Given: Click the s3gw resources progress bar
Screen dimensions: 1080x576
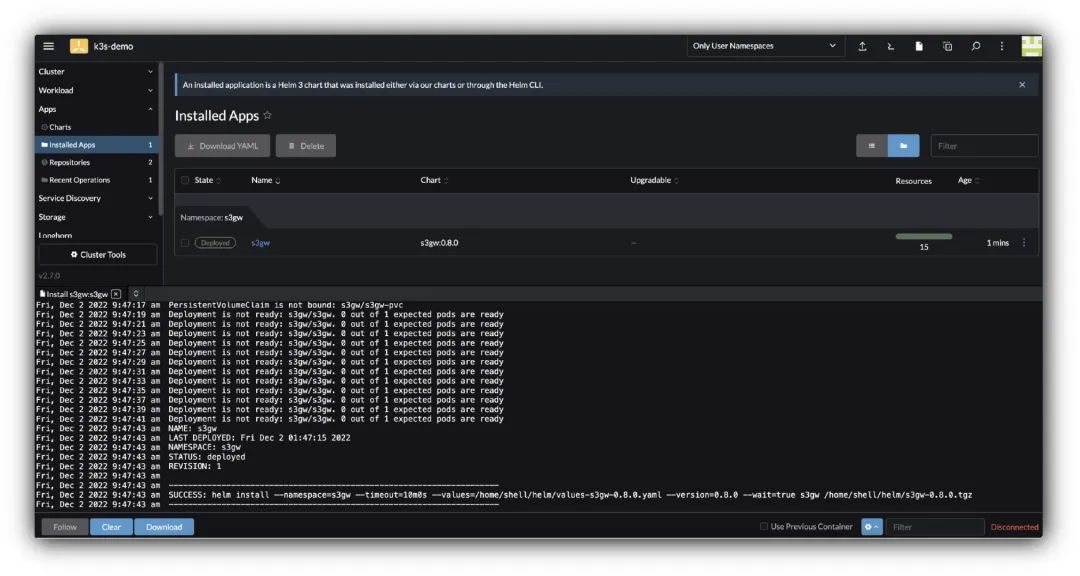Looking at the screenshot, I should point(924,236).
